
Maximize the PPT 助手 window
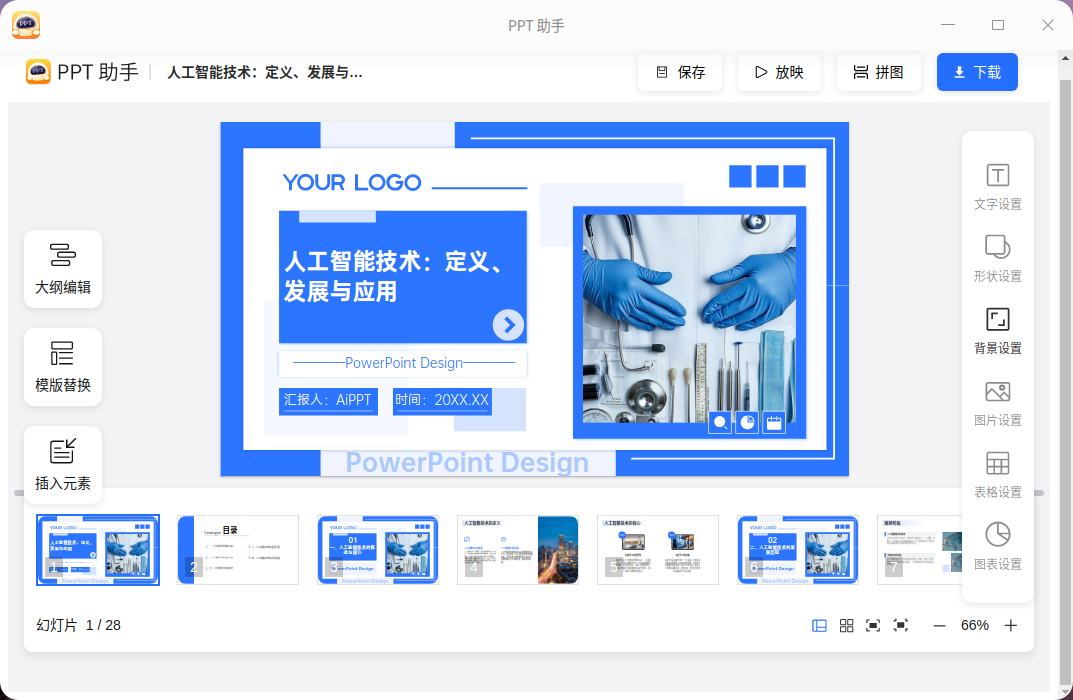coord(998,25)
